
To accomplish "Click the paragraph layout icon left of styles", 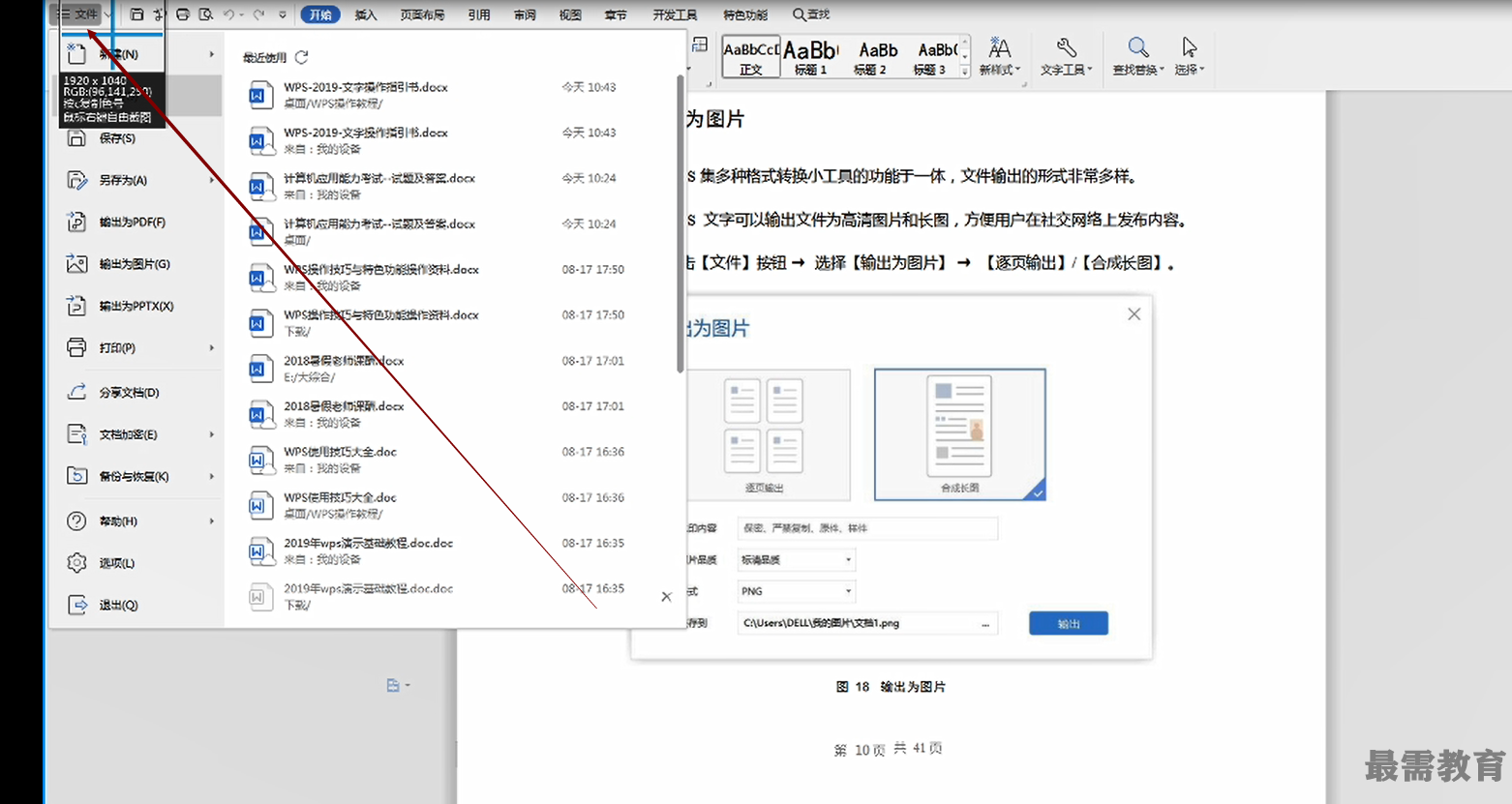I will [700, 45].
